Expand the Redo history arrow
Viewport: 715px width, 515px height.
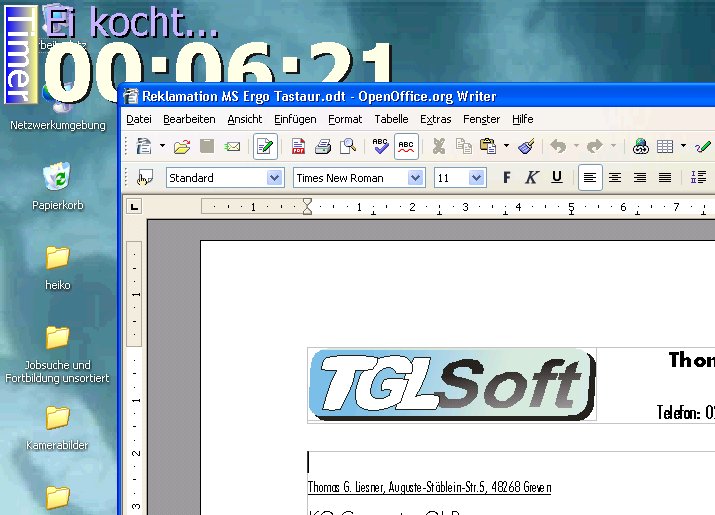[x=613, y=146]
